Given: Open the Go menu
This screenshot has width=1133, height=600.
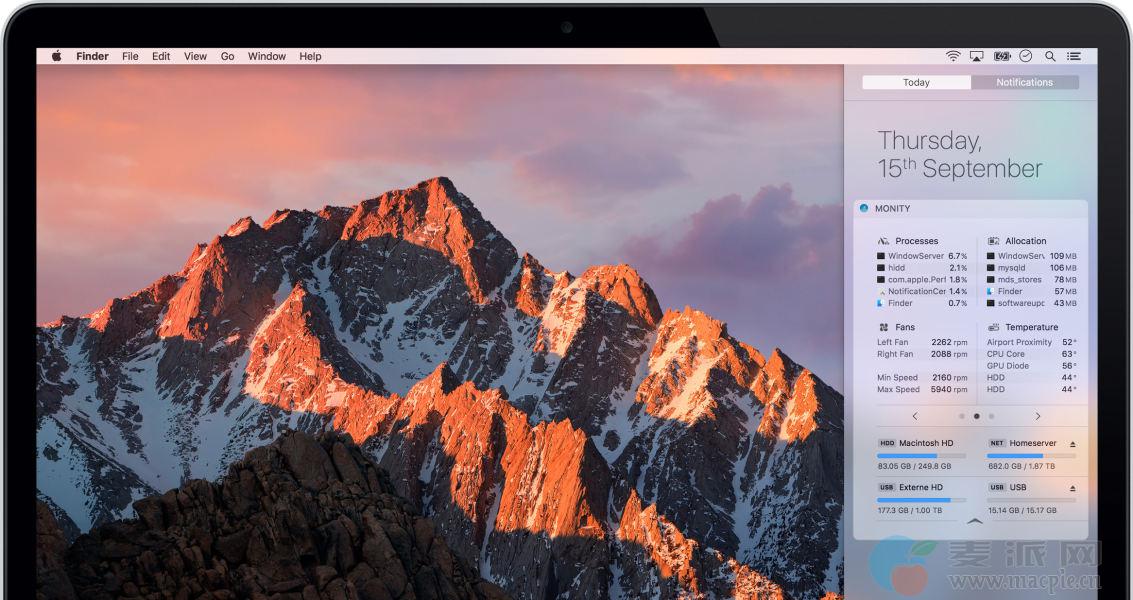Looking at the screenshot, I should tap(227, 56).
